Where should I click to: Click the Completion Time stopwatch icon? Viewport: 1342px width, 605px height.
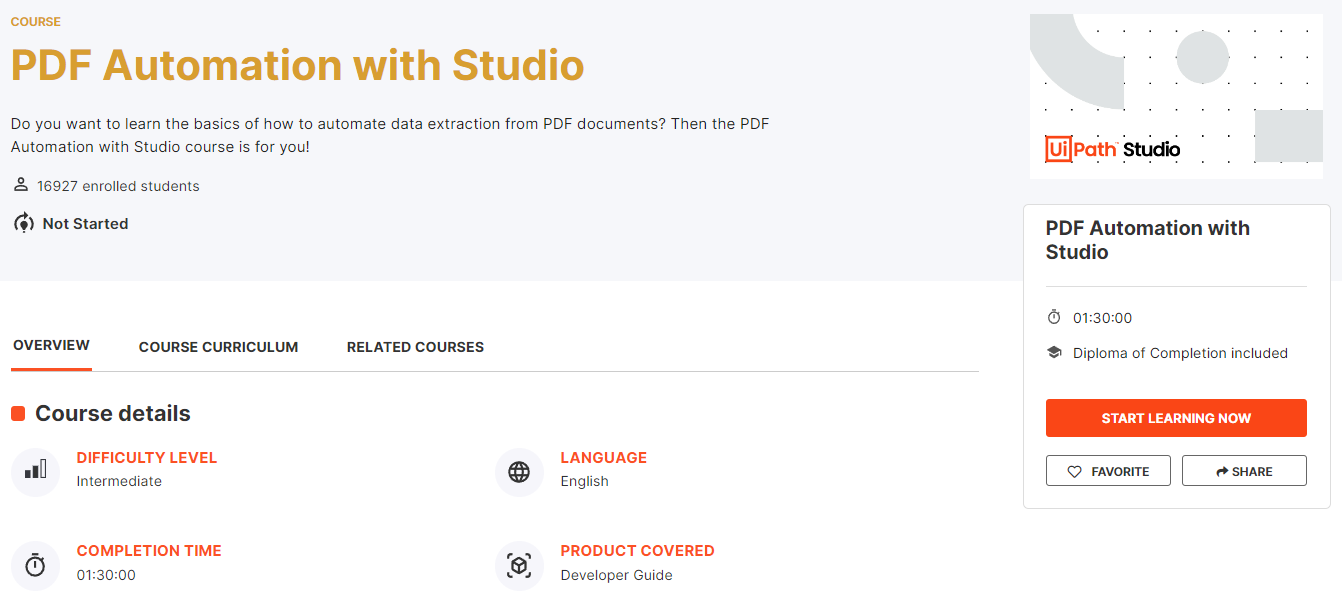tap(35, 565)
